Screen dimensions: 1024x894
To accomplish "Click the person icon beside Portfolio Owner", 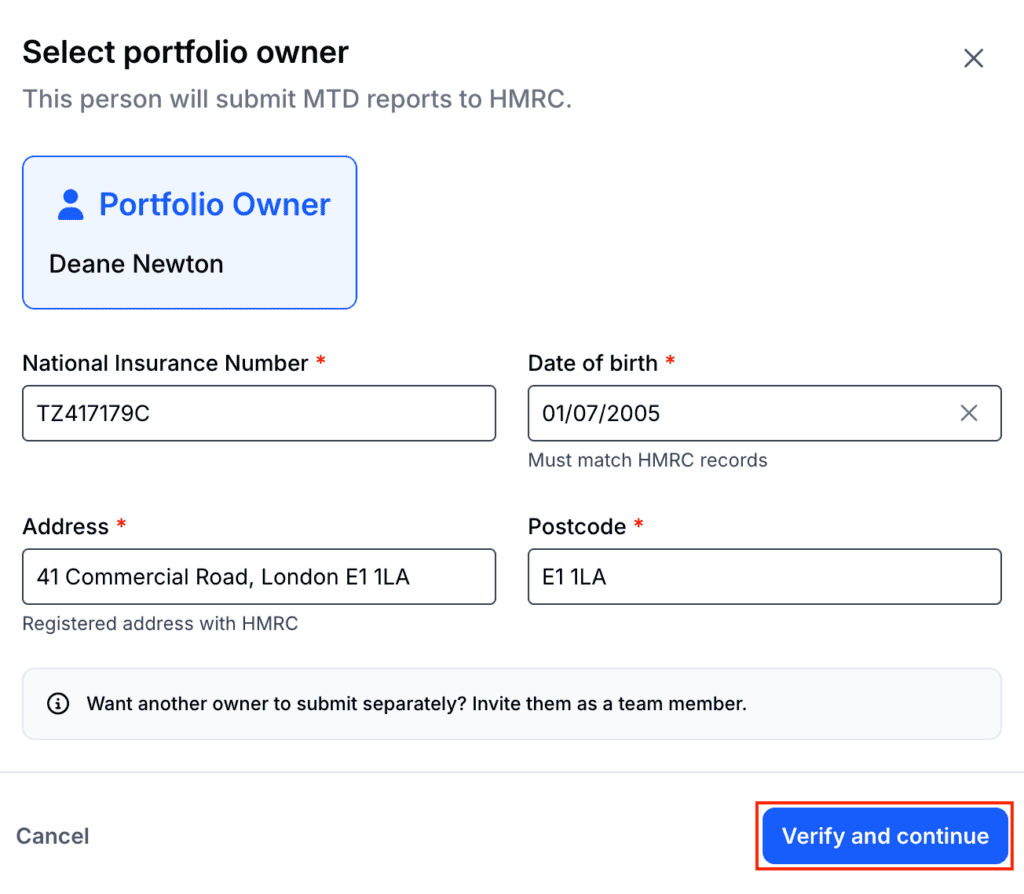I will pos(71,204).
